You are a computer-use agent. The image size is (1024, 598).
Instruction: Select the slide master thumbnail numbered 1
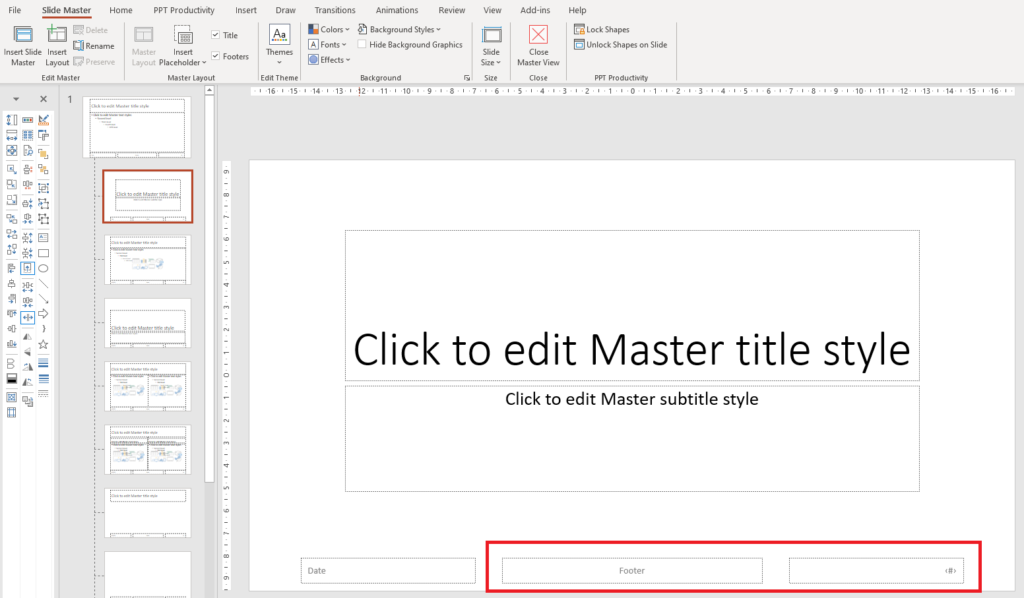point(136,127)
